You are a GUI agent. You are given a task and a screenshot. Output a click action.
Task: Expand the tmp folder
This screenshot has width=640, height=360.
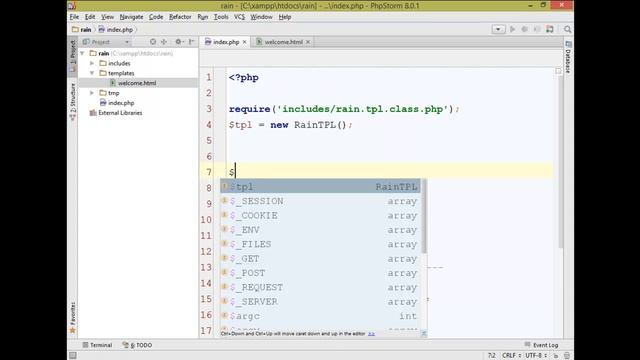(x=92, y=93)
